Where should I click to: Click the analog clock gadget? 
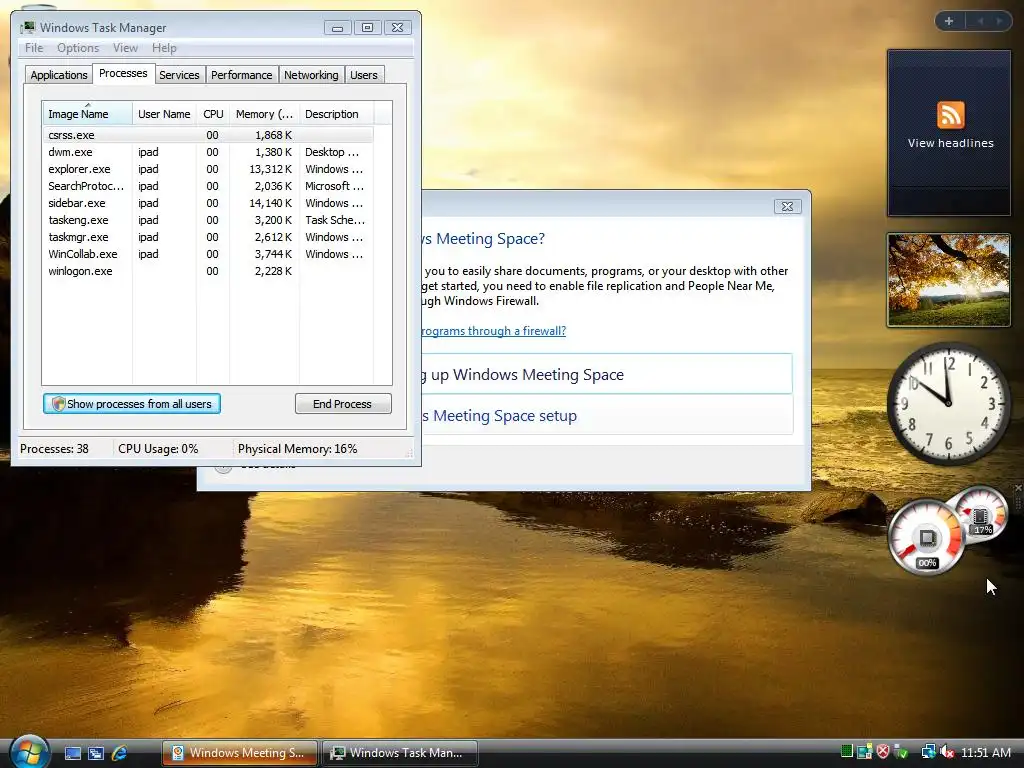coord(949,402)
